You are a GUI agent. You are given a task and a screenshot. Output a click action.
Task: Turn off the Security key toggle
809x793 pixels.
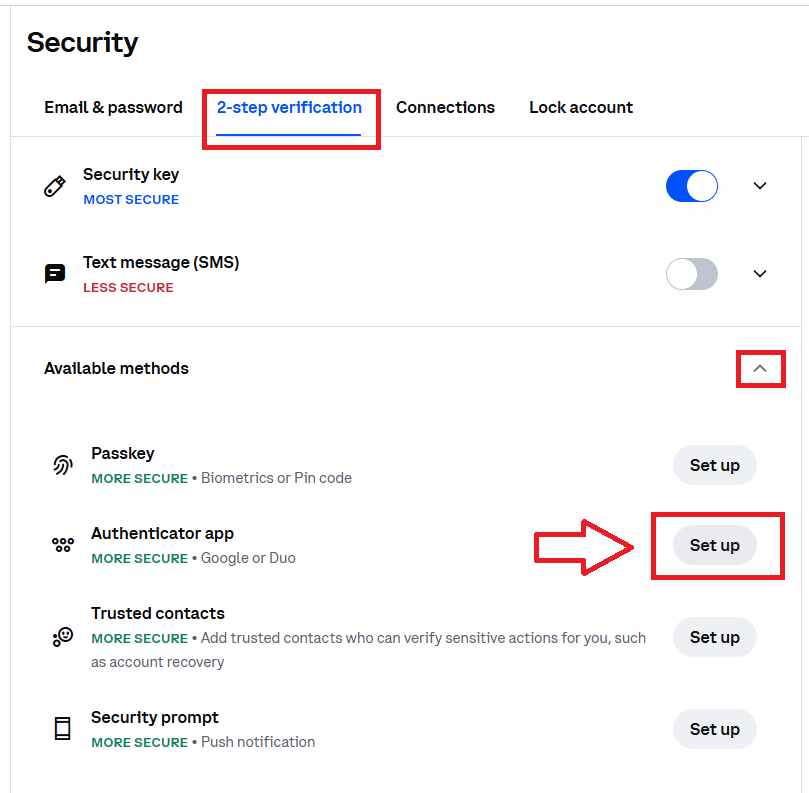click(x=692, y=186)
